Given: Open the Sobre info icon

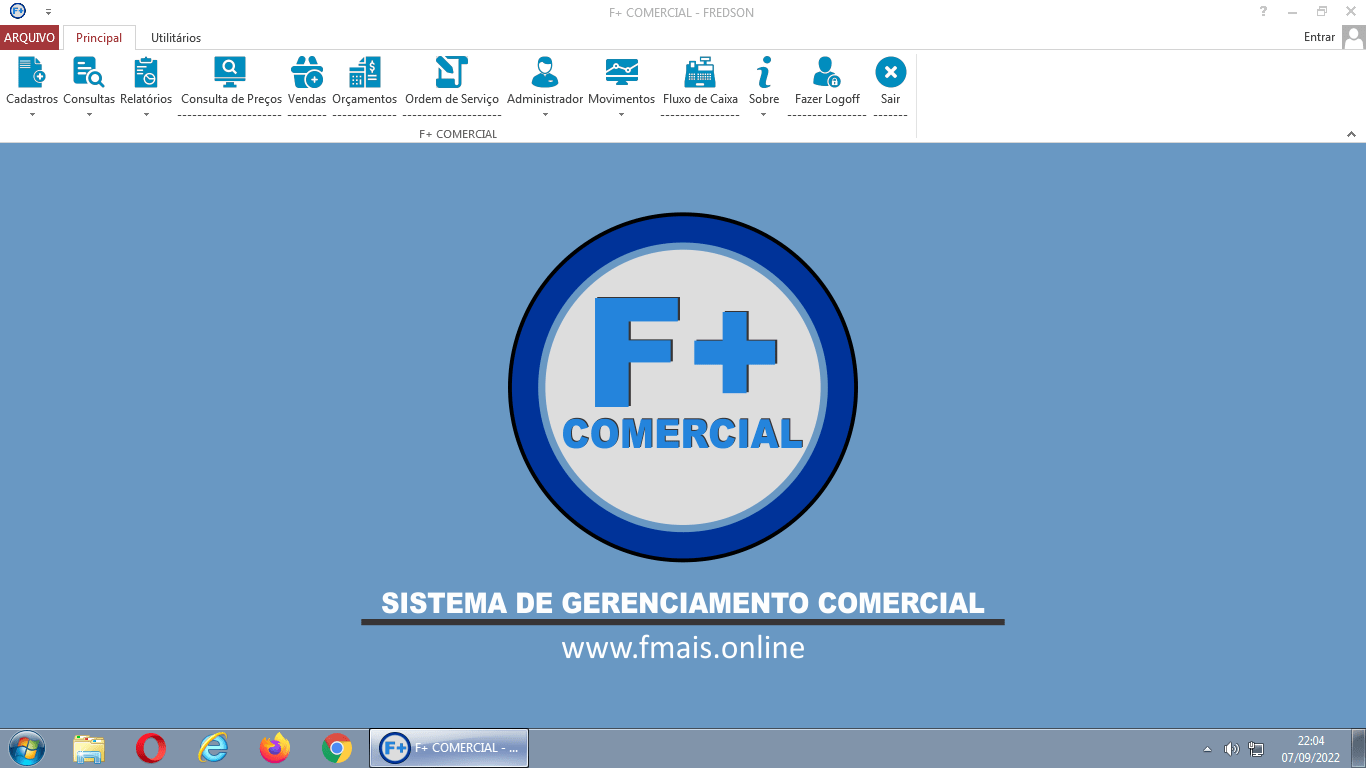Looking at the screenshot, I should (764, 73).
